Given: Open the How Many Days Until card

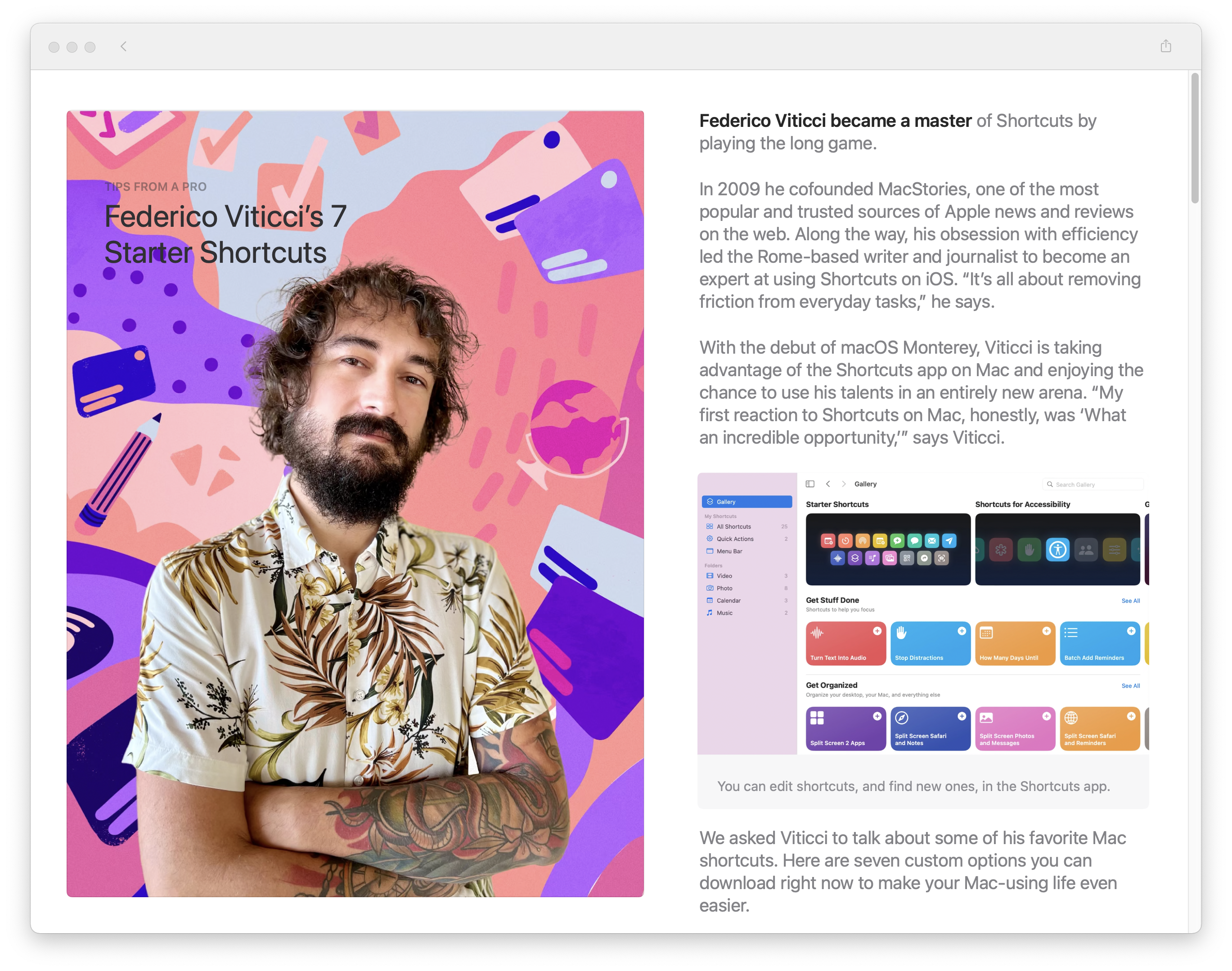Looking at the screenshot, I should pyautogui.click(x=1015, y=643).
